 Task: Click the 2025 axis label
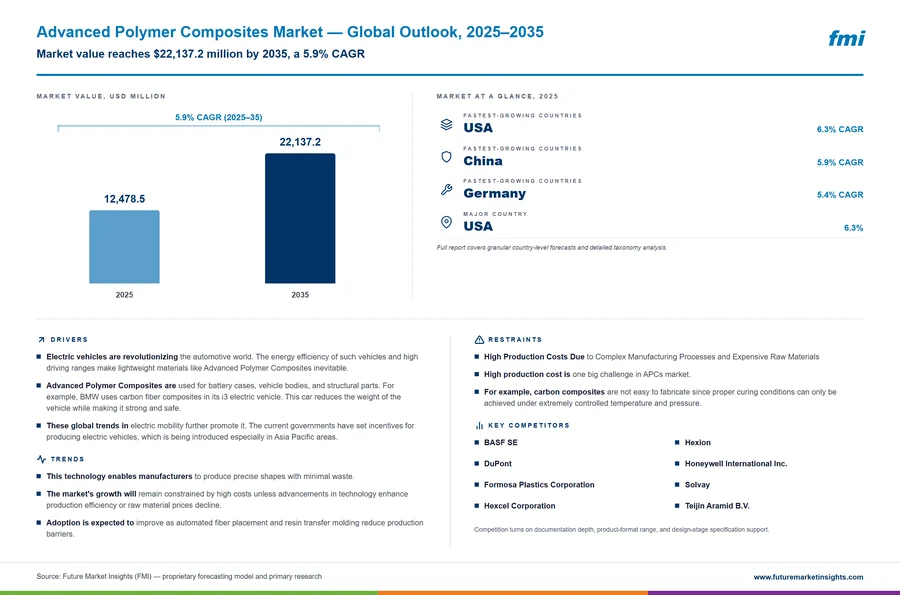(x=124, y=294)
